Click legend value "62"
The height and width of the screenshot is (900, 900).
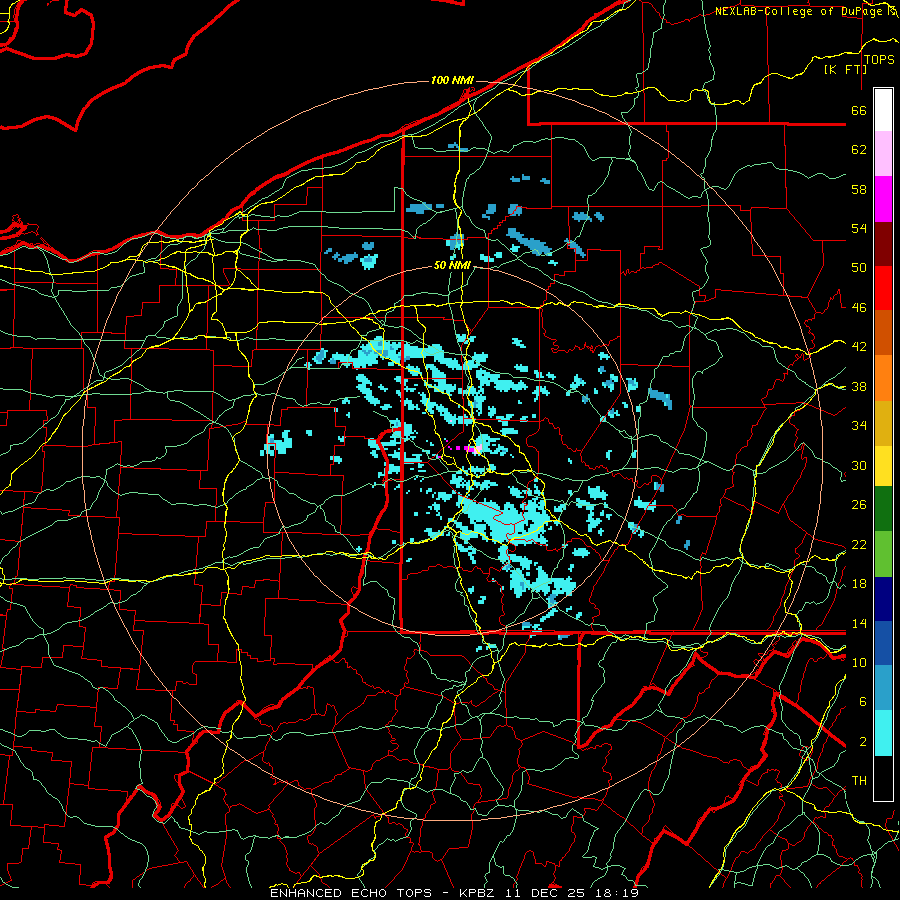click(859, 150)
